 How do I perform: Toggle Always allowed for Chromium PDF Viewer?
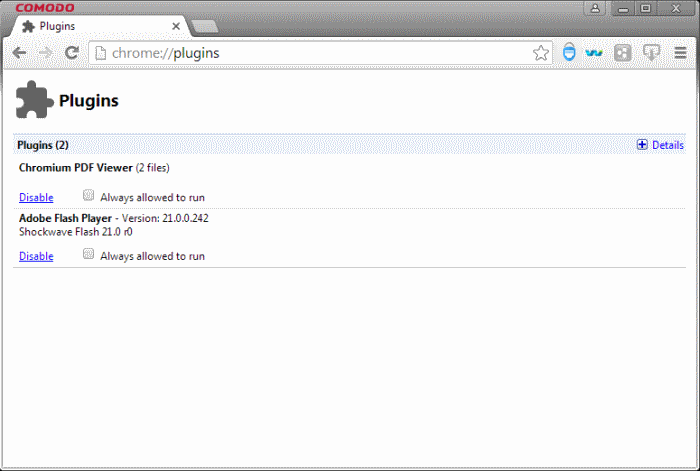tap(88, 195)
